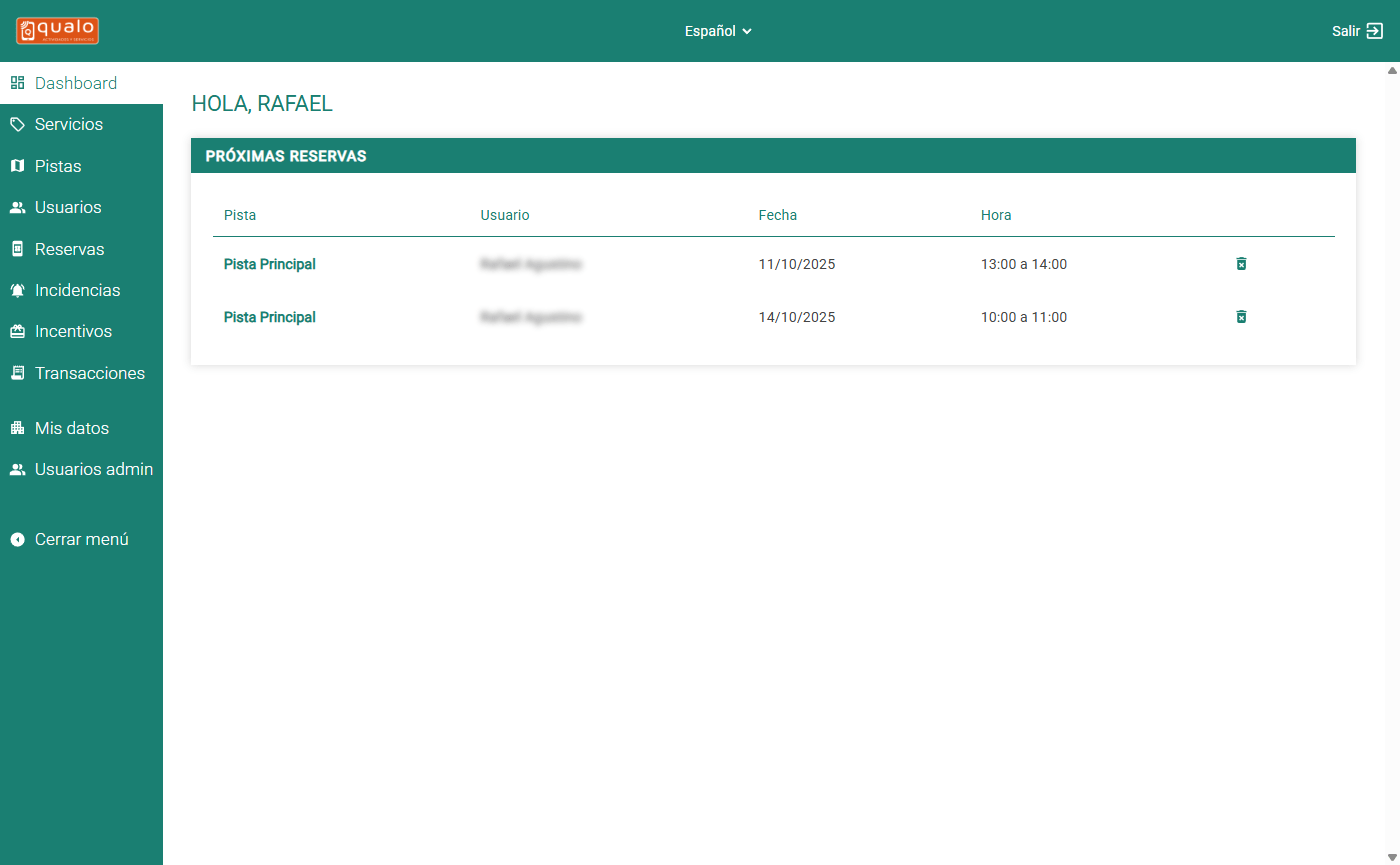1400x865 pixels.
Task: Open the Transacciones menu item
Action: [89, 373]
